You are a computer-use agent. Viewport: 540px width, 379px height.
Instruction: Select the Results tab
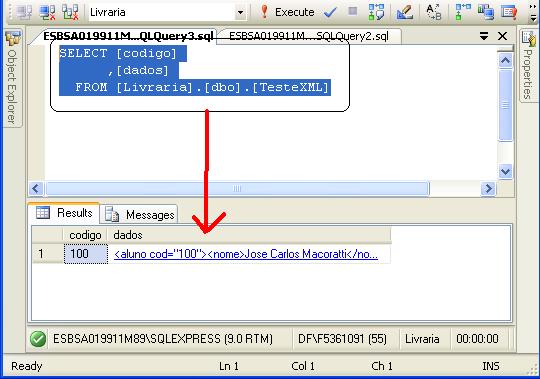point(64,213)
